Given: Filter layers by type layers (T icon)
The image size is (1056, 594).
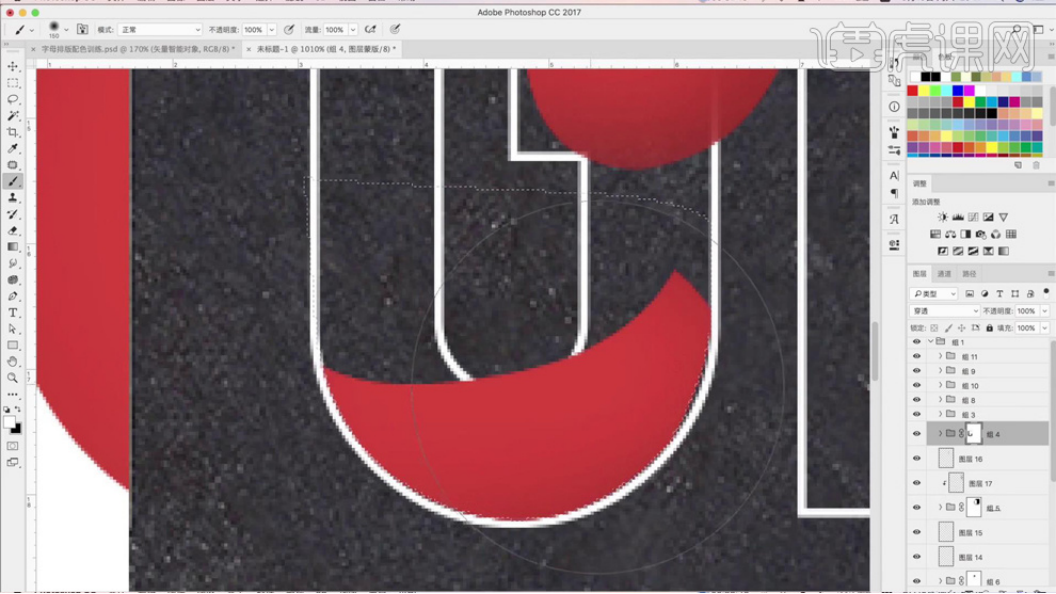Looking at the screenshot, I should (x=999, y=294).
